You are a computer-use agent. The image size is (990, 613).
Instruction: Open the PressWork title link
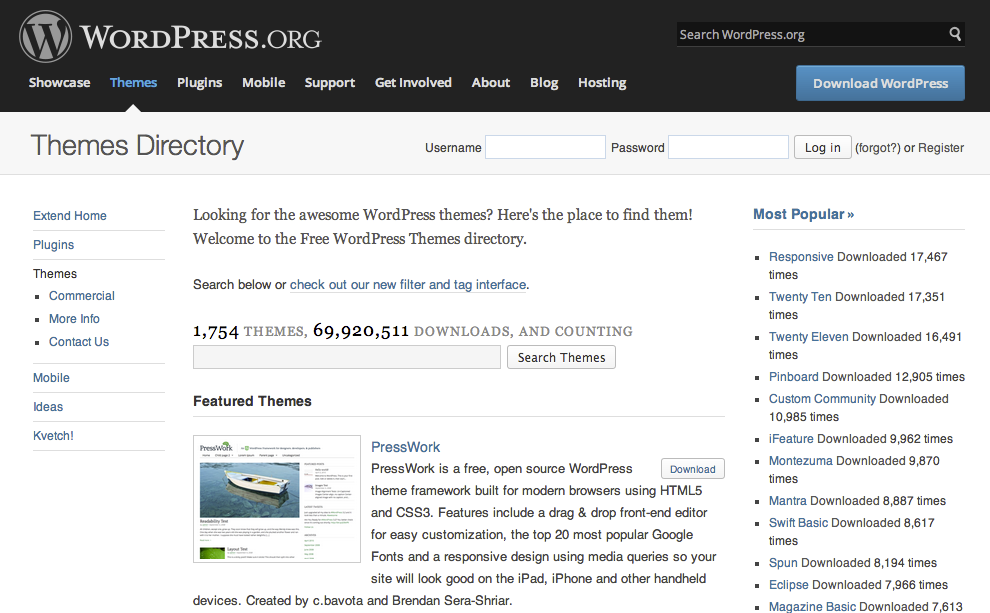click(x=405, y=447)
